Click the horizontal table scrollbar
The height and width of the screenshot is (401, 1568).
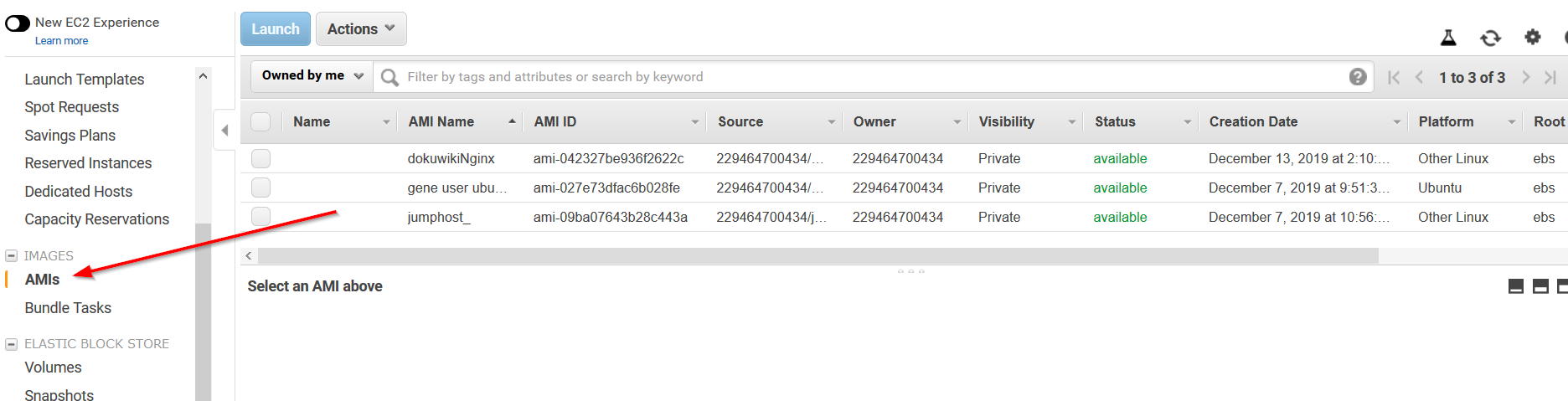click(817, 255)
